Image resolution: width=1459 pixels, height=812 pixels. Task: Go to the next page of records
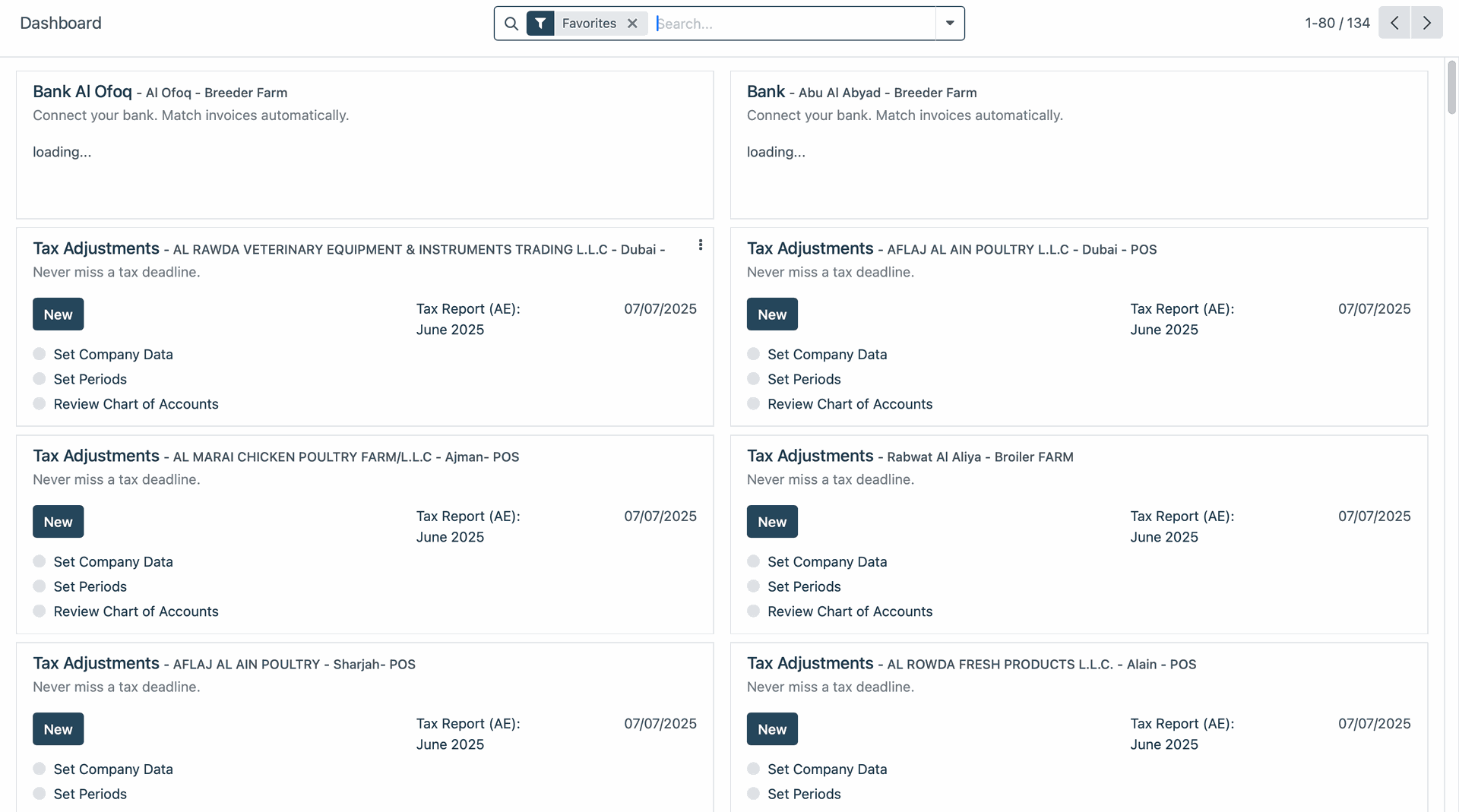pos(1427,23)
